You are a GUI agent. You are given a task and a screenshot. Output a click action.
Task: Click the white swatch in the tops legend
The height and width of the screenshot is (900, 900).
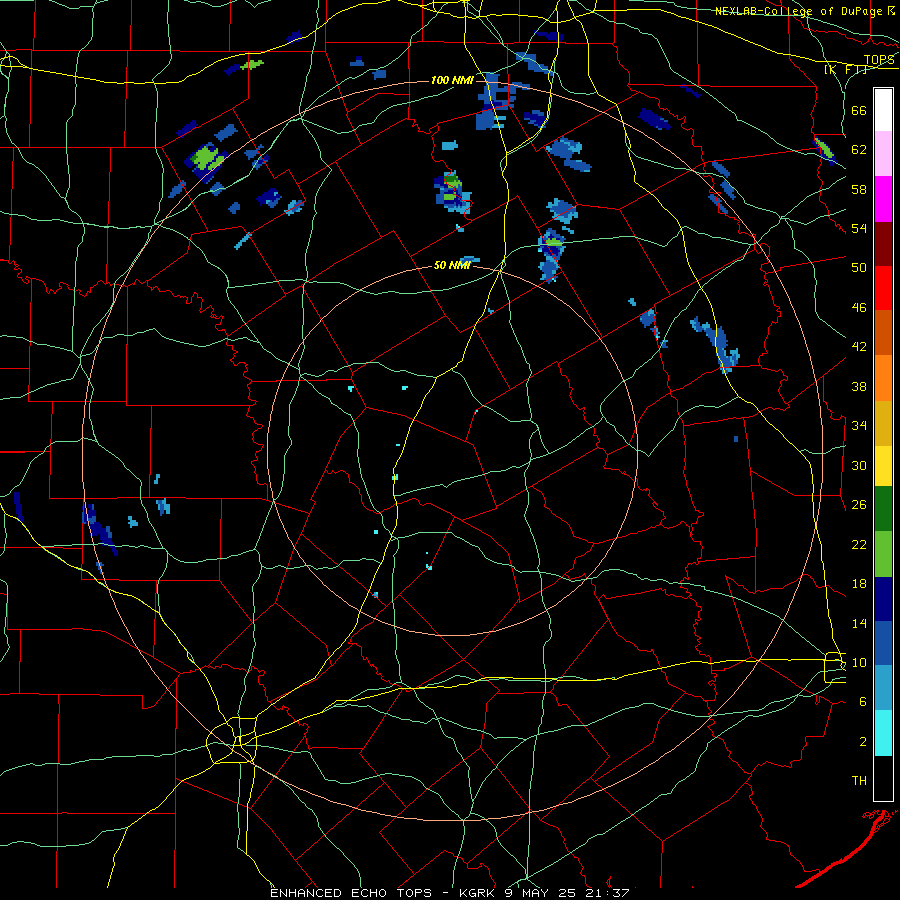pos(883,110)
